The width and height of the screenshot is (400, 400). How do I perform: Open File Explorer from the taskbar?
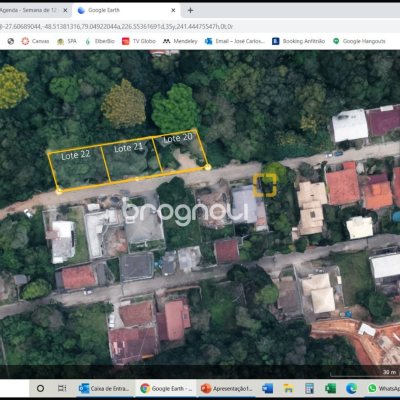[288, 388]
